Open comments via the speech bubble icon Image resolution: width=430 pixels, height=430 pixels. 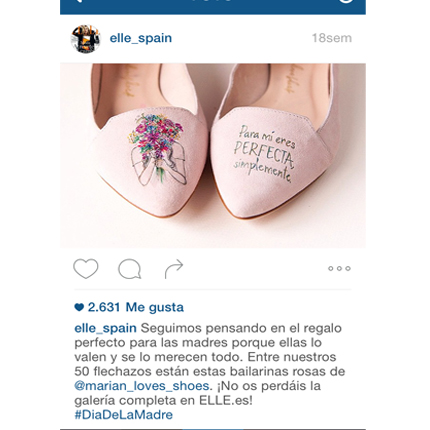[130, 269]
